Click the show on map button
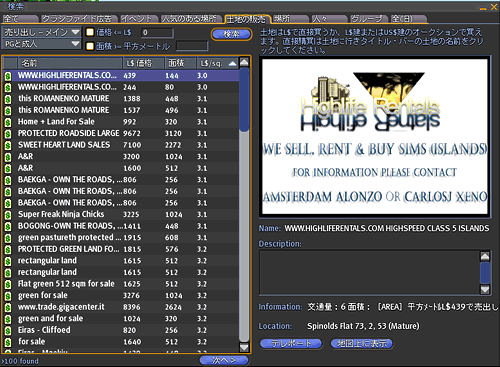Image resolution: width=500 pixels, height=367 pixels. [x=362, y=343]
